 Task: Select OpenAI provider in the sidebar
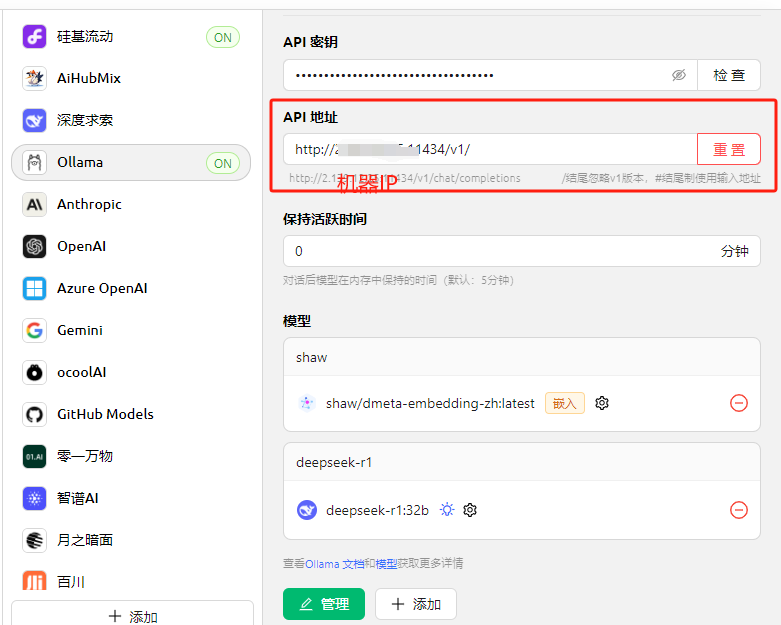[131, 247]
